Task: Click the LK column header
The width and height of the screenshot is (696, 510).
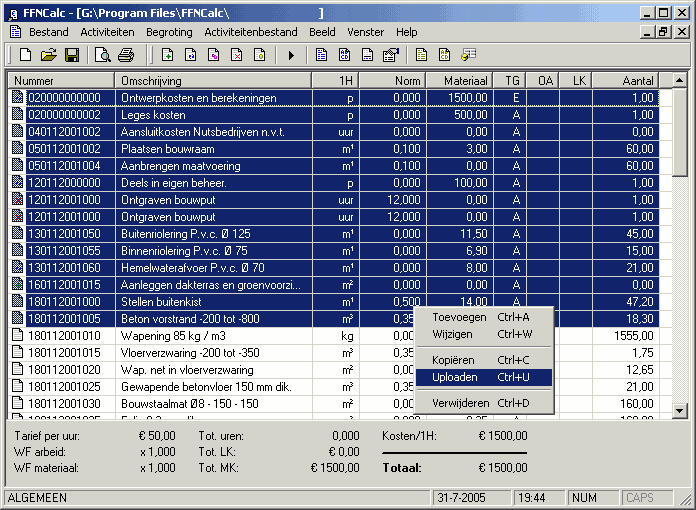Action: coord(576,81)
